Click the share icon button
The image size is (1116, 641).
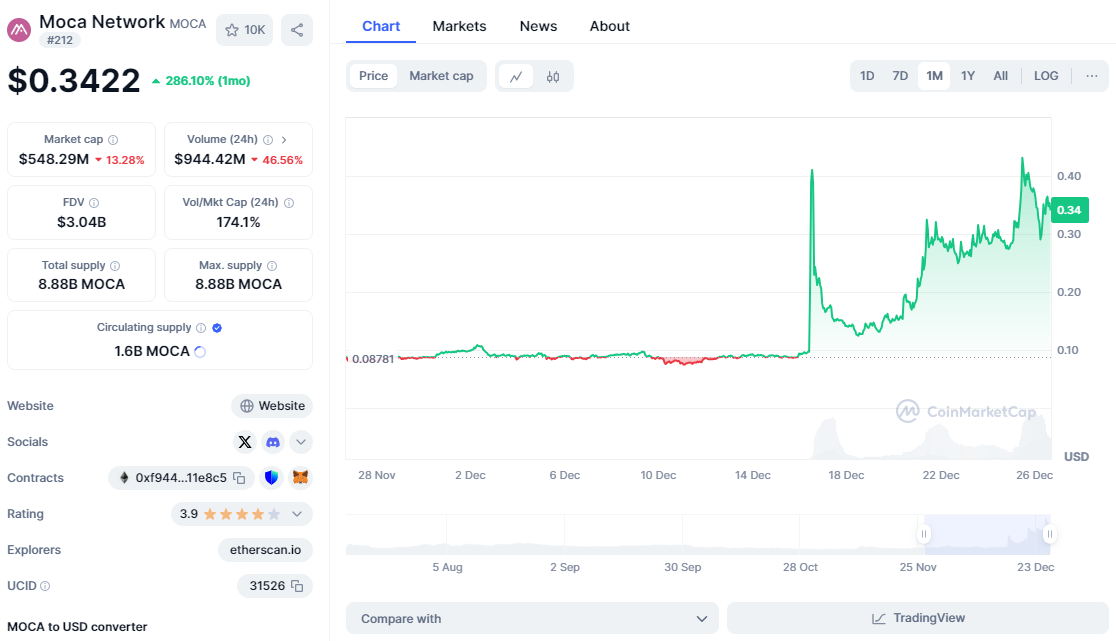click(x=297, y=30)
